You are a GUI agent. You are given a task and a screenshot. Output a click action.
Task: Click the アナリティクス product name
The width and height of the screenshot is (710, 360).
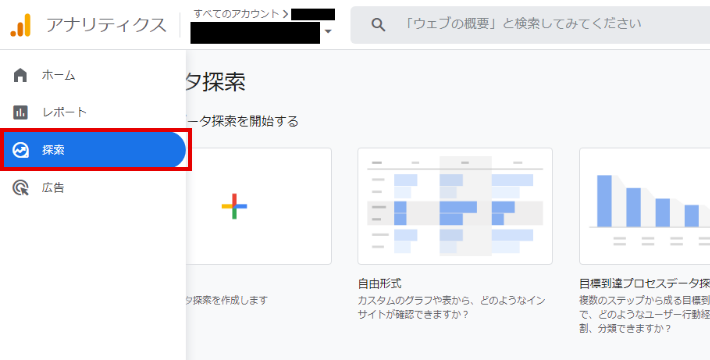pyautogui.click(x=106, y=25)
